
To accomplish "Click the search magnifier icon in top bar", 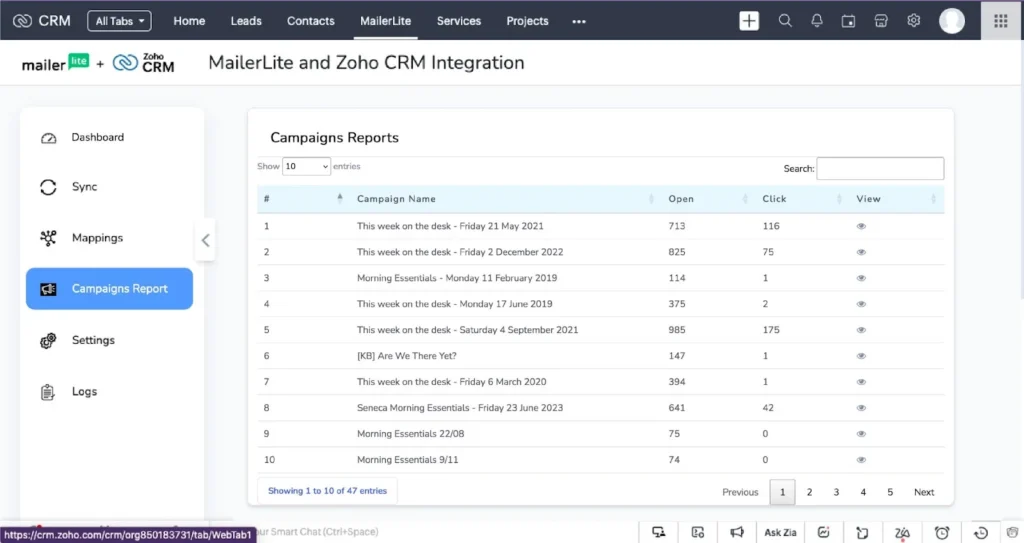I will click(x=785, y=21).
